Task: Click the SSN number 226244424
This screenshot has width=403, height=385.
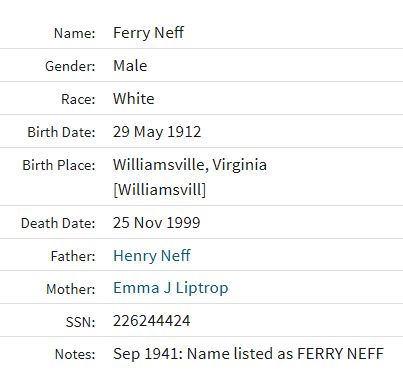Action: coord(152,321)
